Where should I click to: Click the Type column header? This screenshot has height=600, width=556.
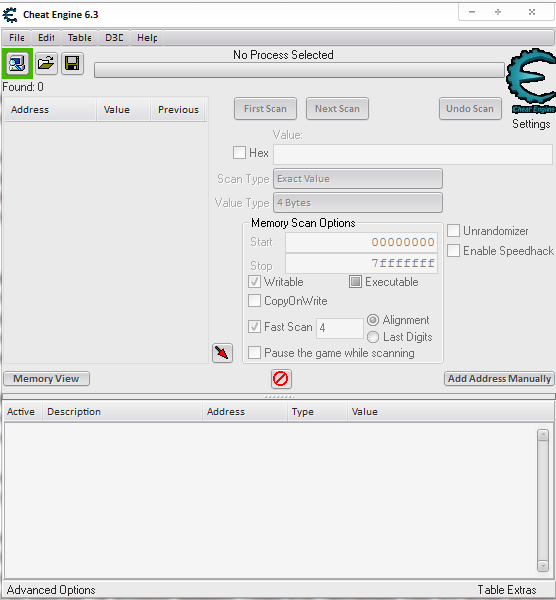(x=317, y=412)
